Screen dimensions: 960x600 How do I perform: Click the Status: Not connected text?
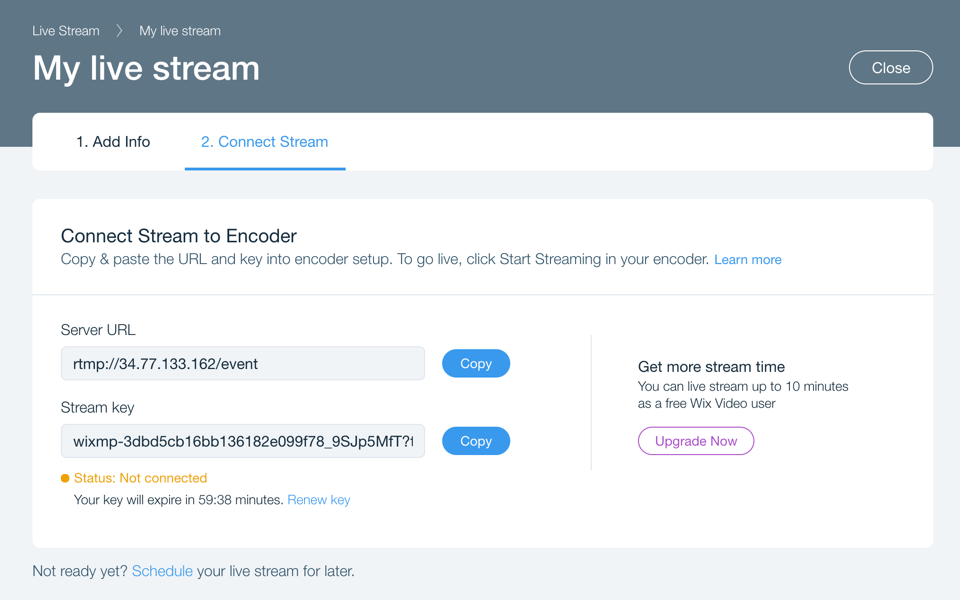140,478
